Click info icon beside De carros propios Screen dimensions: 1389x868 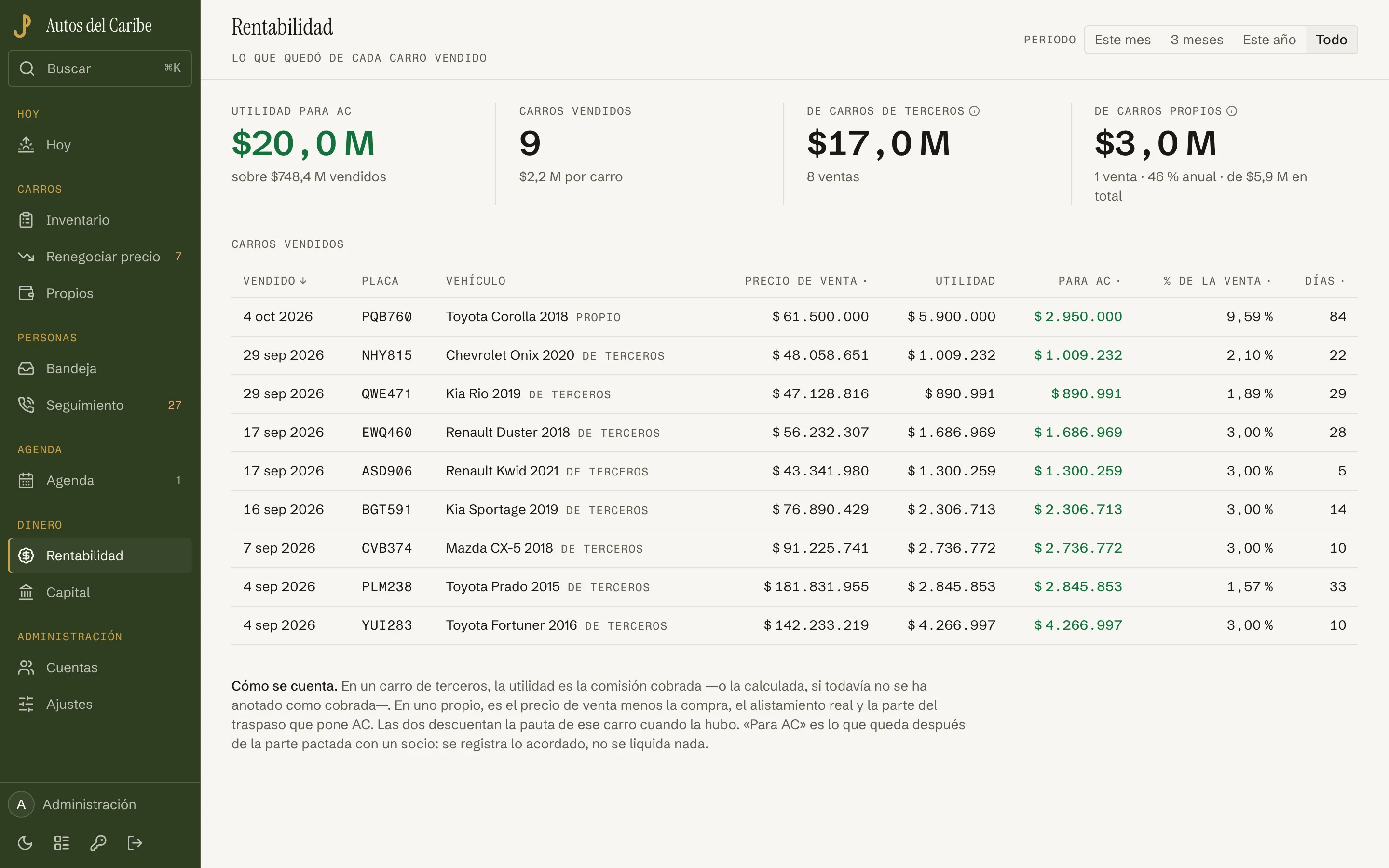[1232, 111]
